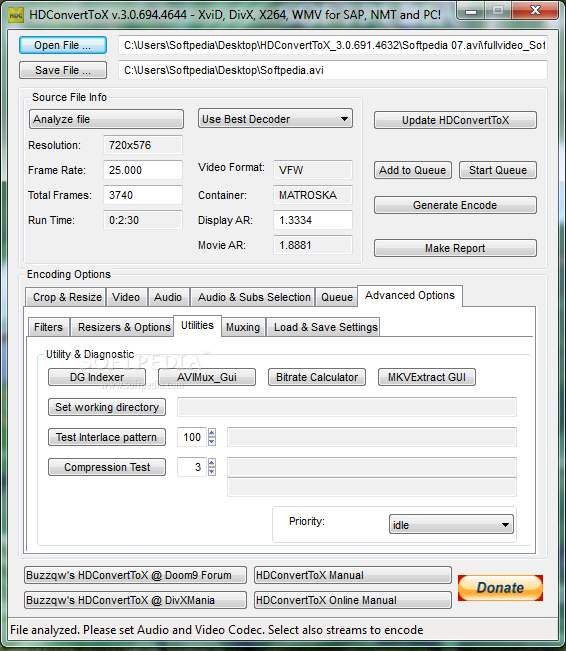The height and width of the screenshot is (651, 566).
Task: Click Analyze file button
Action: [x=106, y=119]
